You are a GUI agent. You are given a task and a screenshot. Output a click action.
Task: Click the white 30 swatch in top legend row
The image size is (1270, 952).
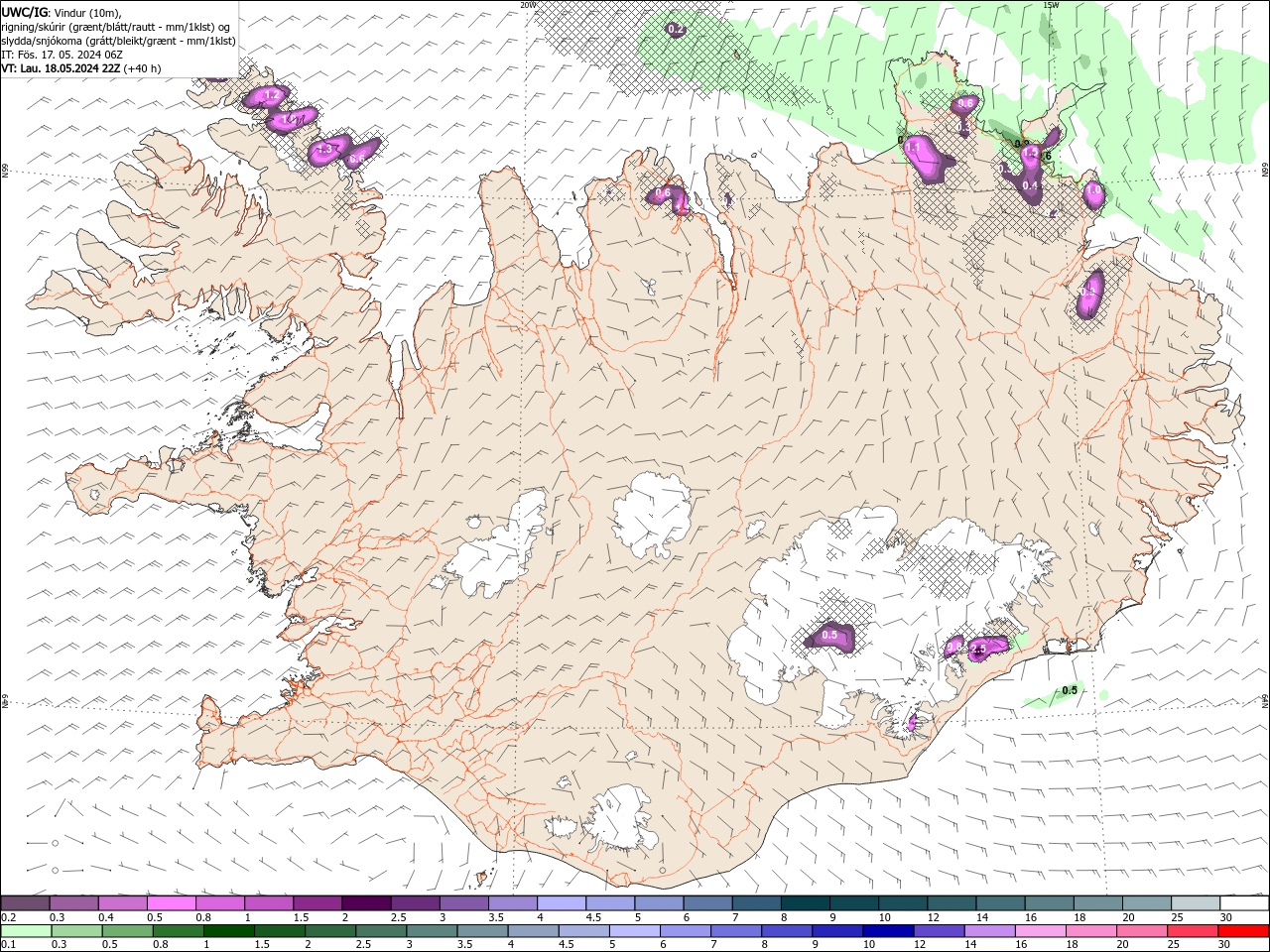(1244, 903)
